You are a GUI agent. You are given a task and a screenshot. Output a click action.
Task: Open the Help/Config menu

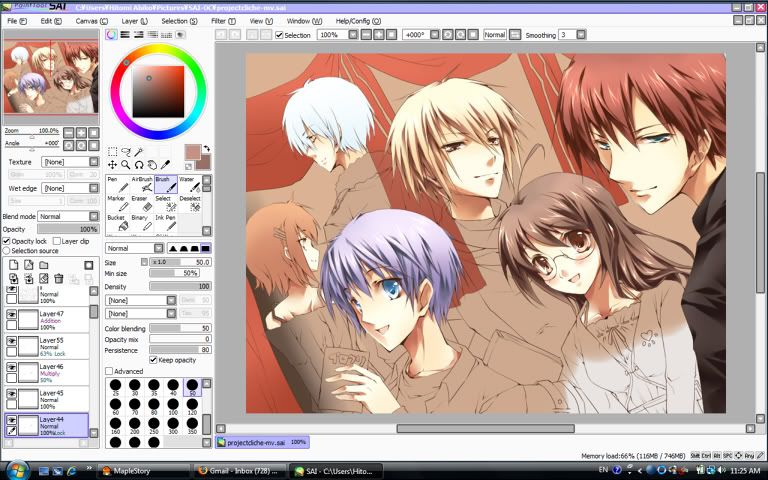tap(358, 21)
